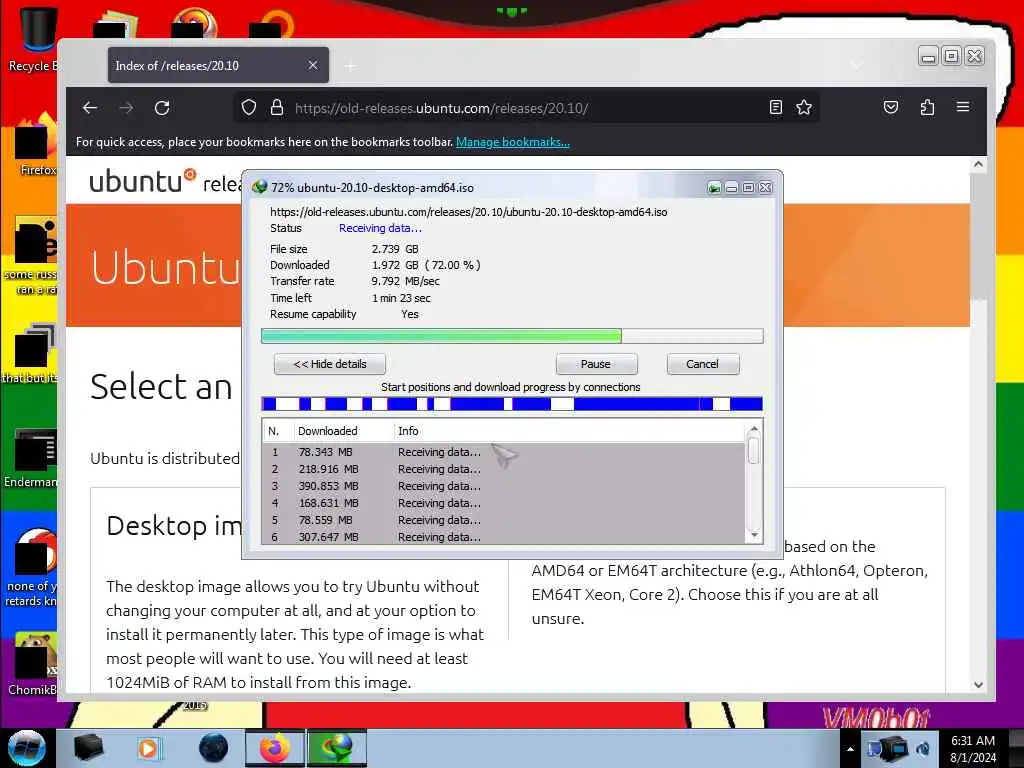Open the black box taskbar icon
Image resolution: width=1024 pixels, height=768 pixels.
pos(88,748)
